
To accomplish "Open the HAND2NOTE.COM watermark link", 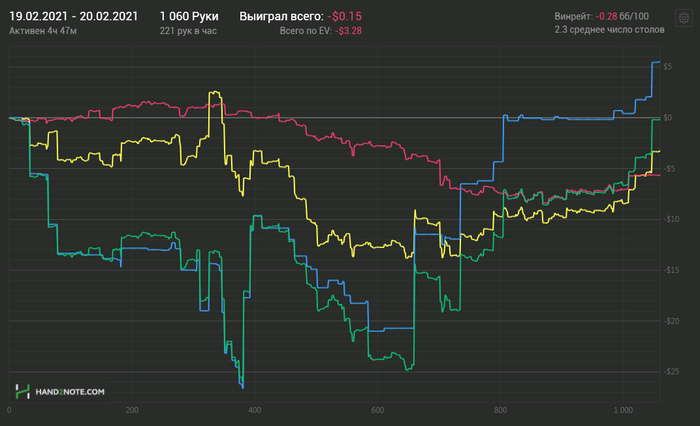I will [x=70, y=392].
